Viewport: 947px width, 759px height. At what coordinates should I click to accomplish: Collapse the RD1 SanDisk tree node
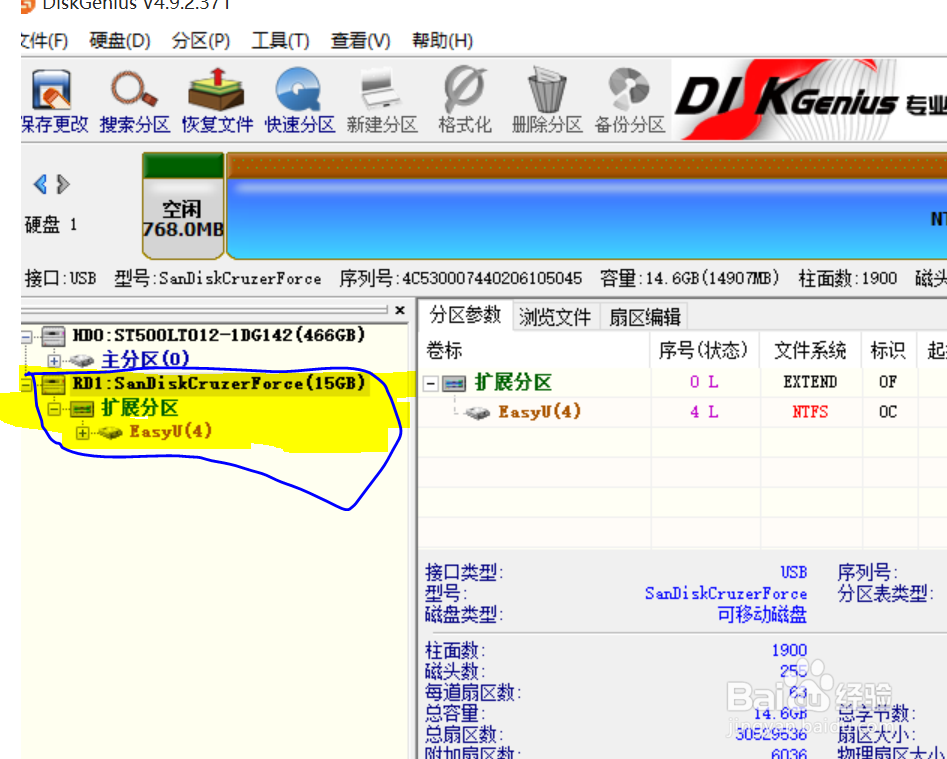(26, 385)
